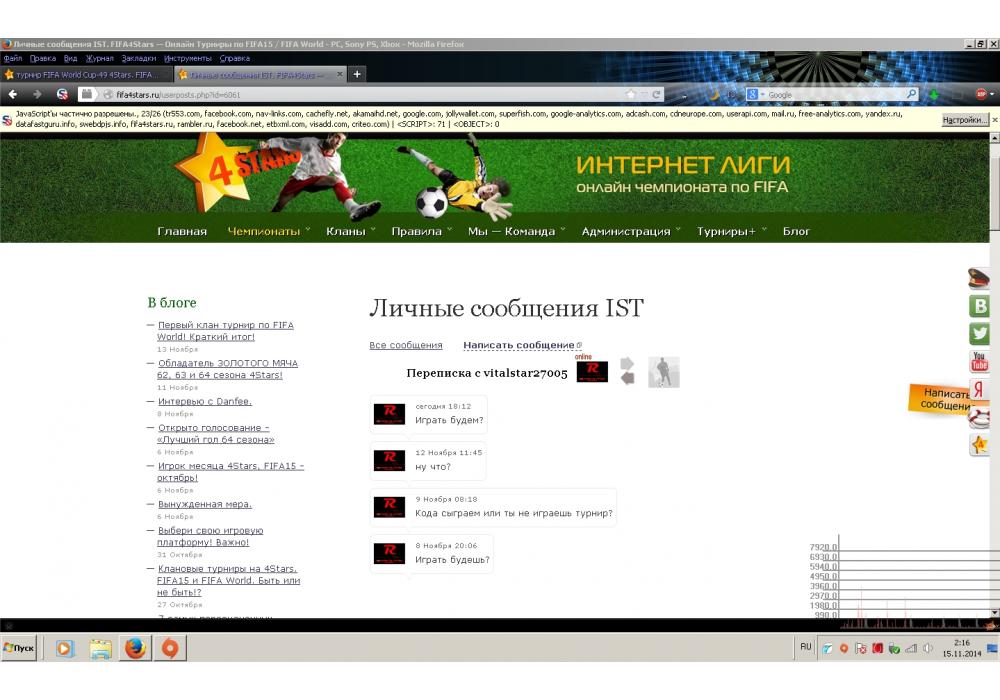1000x700 pixels.
Task: Open the Adblock Plus toolbar icon
Action: click(981, 94)
